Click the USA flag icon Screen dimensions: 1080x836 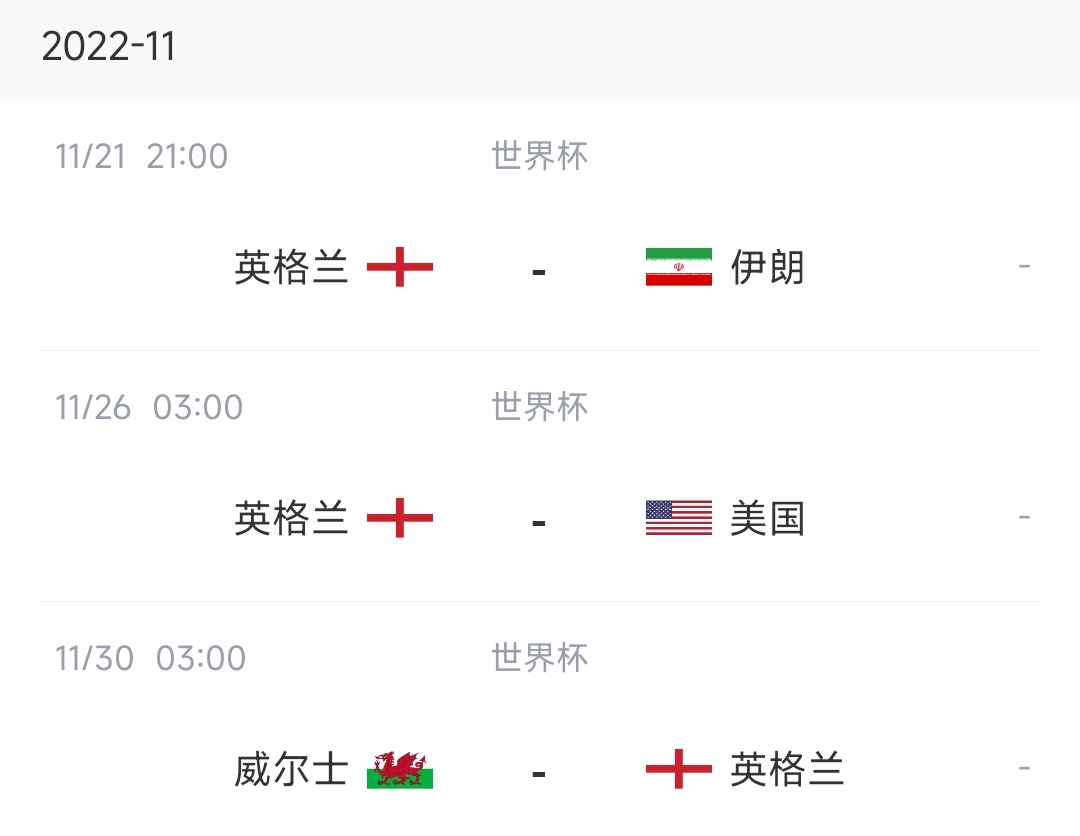point(678,518)
